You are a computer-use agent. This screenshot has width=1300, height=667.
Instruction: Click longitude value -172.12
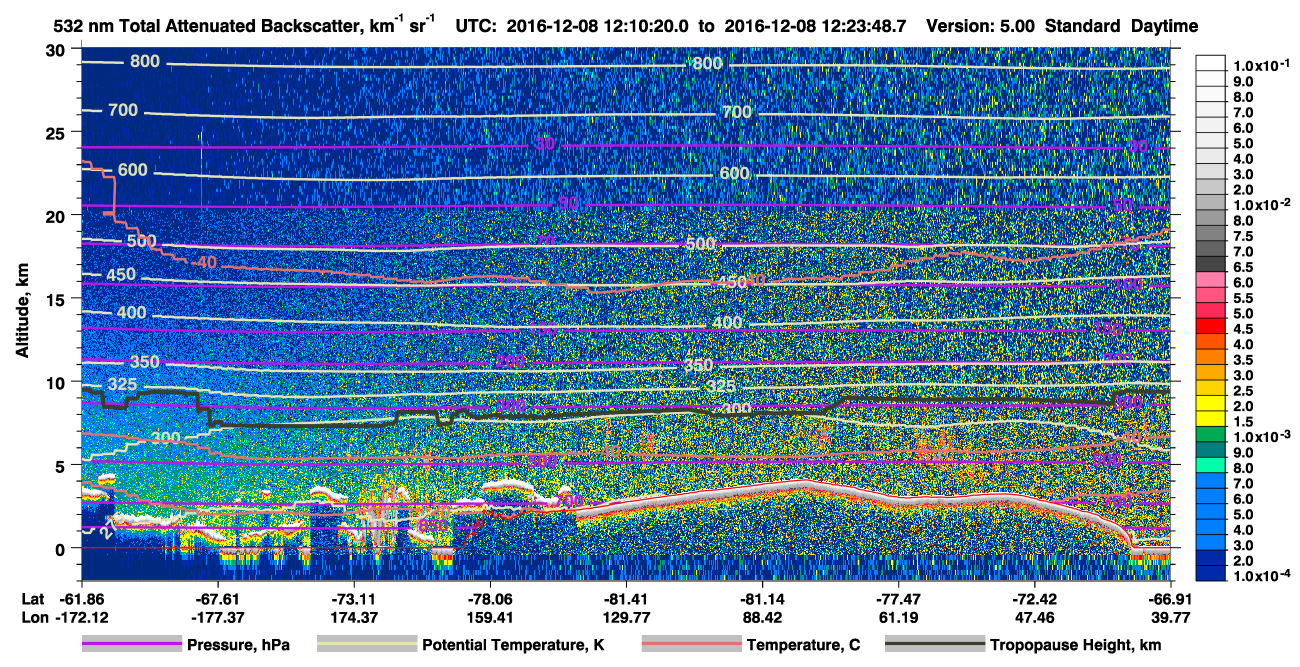(x=83, y=617)
